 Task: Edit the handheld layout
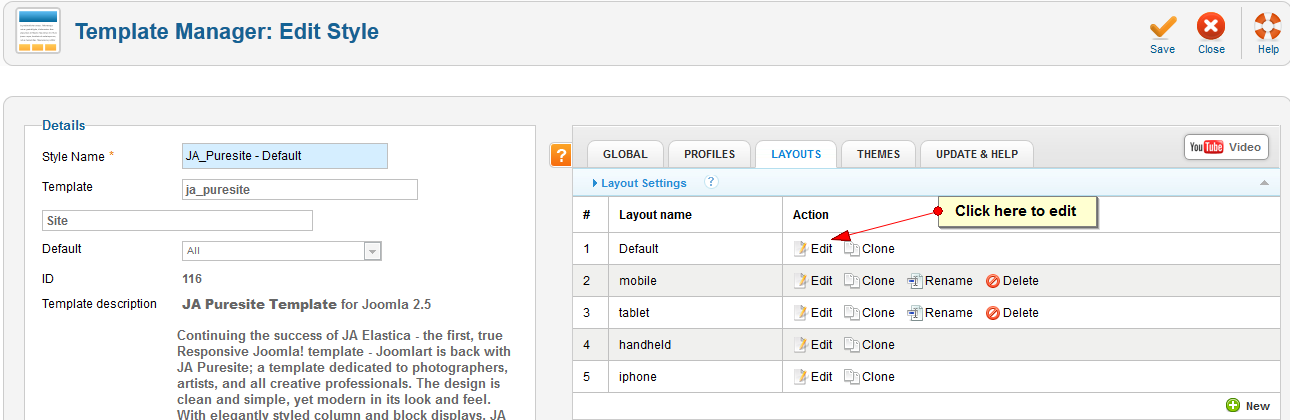click(813, 345)
